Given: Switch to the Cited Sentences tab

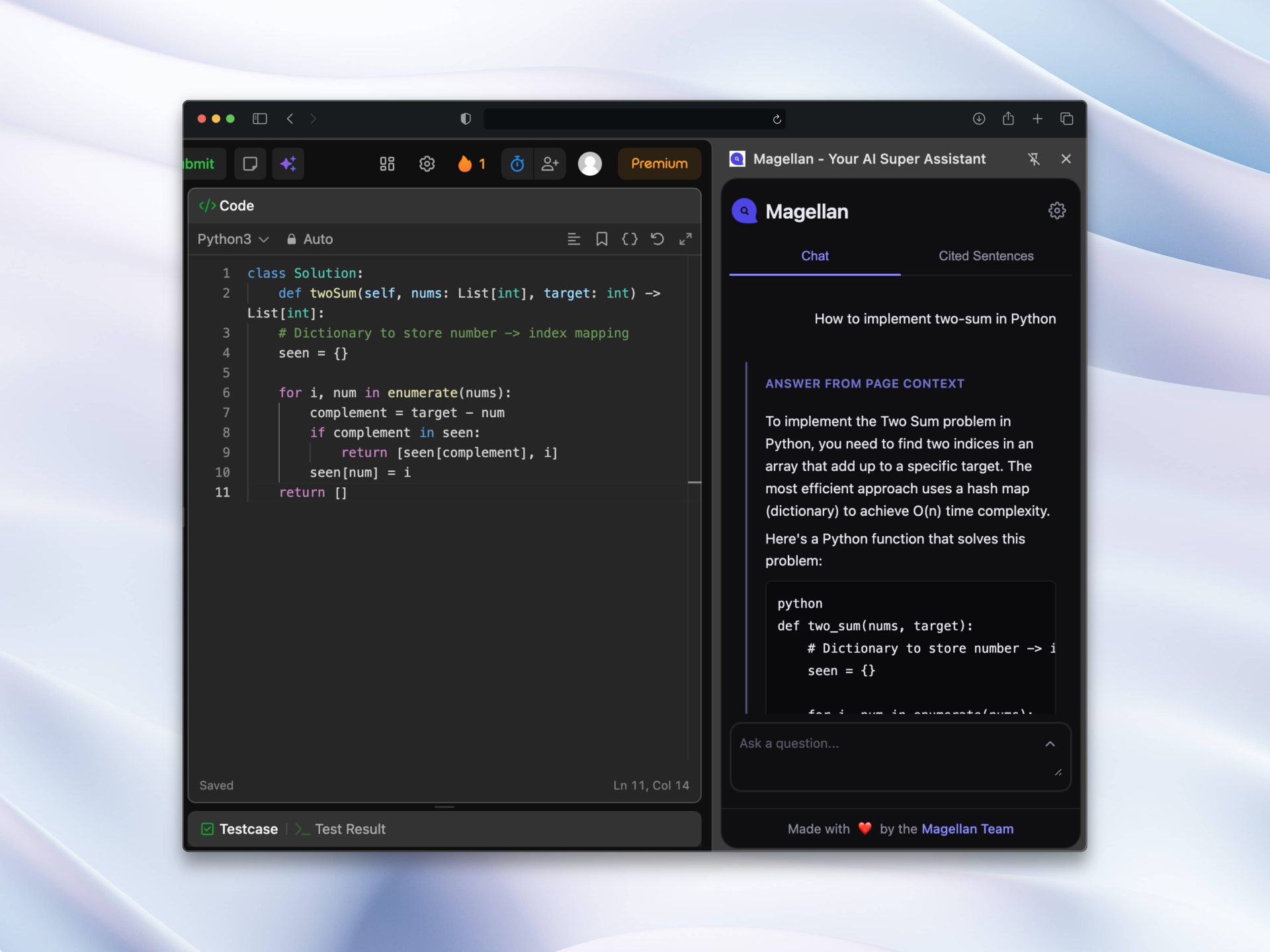Looking at the screenshot, I should [x=986, y=256].
